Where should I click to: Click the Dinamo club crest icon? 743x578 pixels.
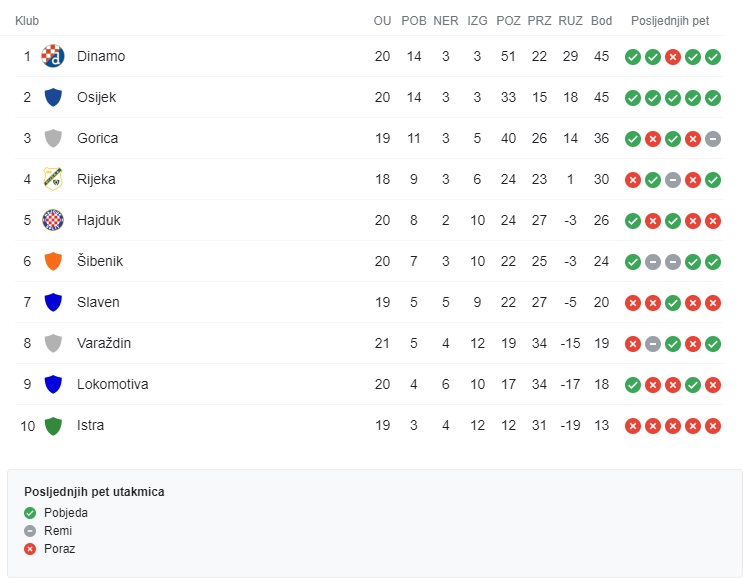(53, 56)
